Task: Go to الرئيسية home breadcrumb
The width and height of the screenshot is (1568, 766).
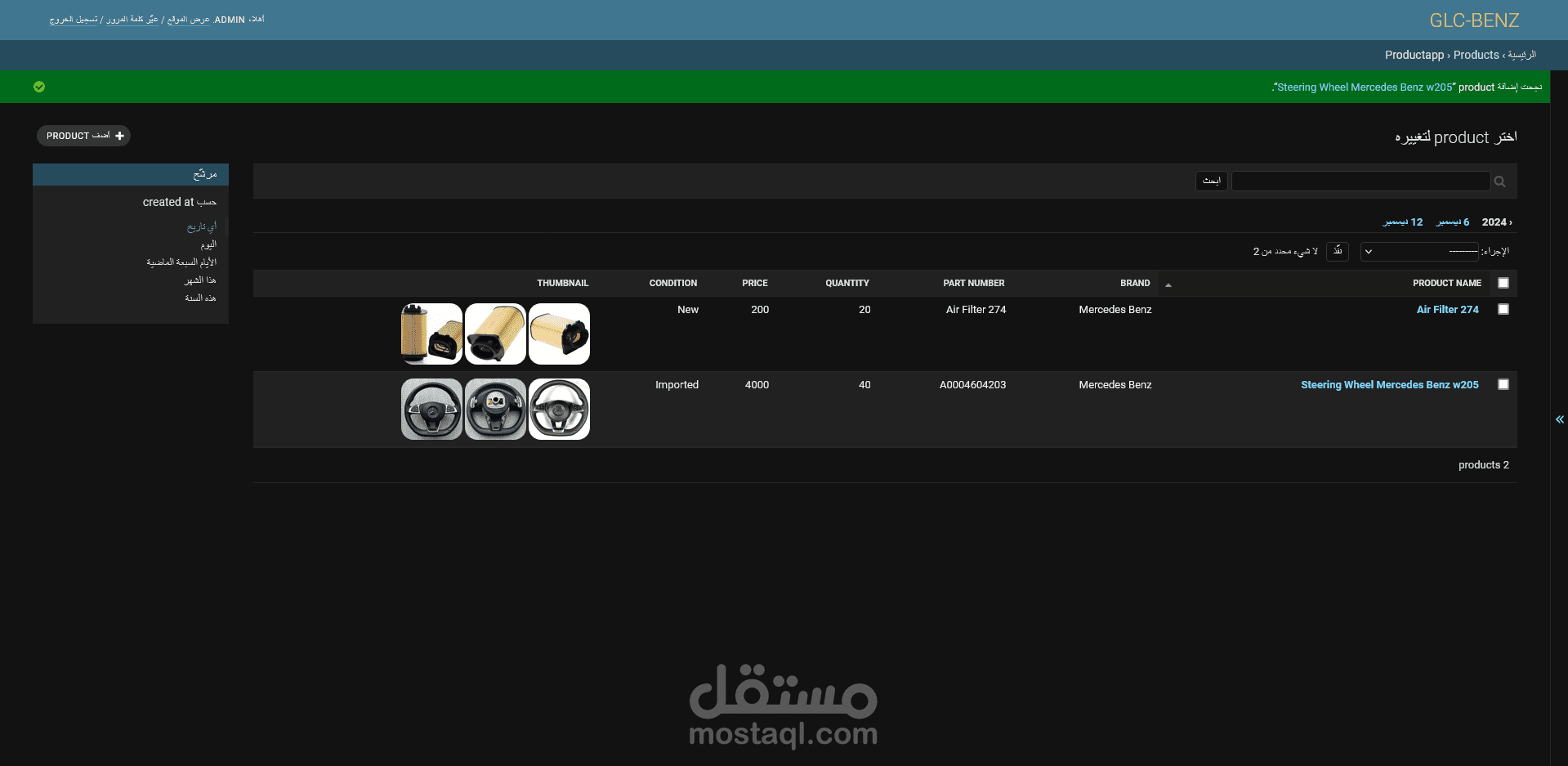Action: click(1521, 55)
